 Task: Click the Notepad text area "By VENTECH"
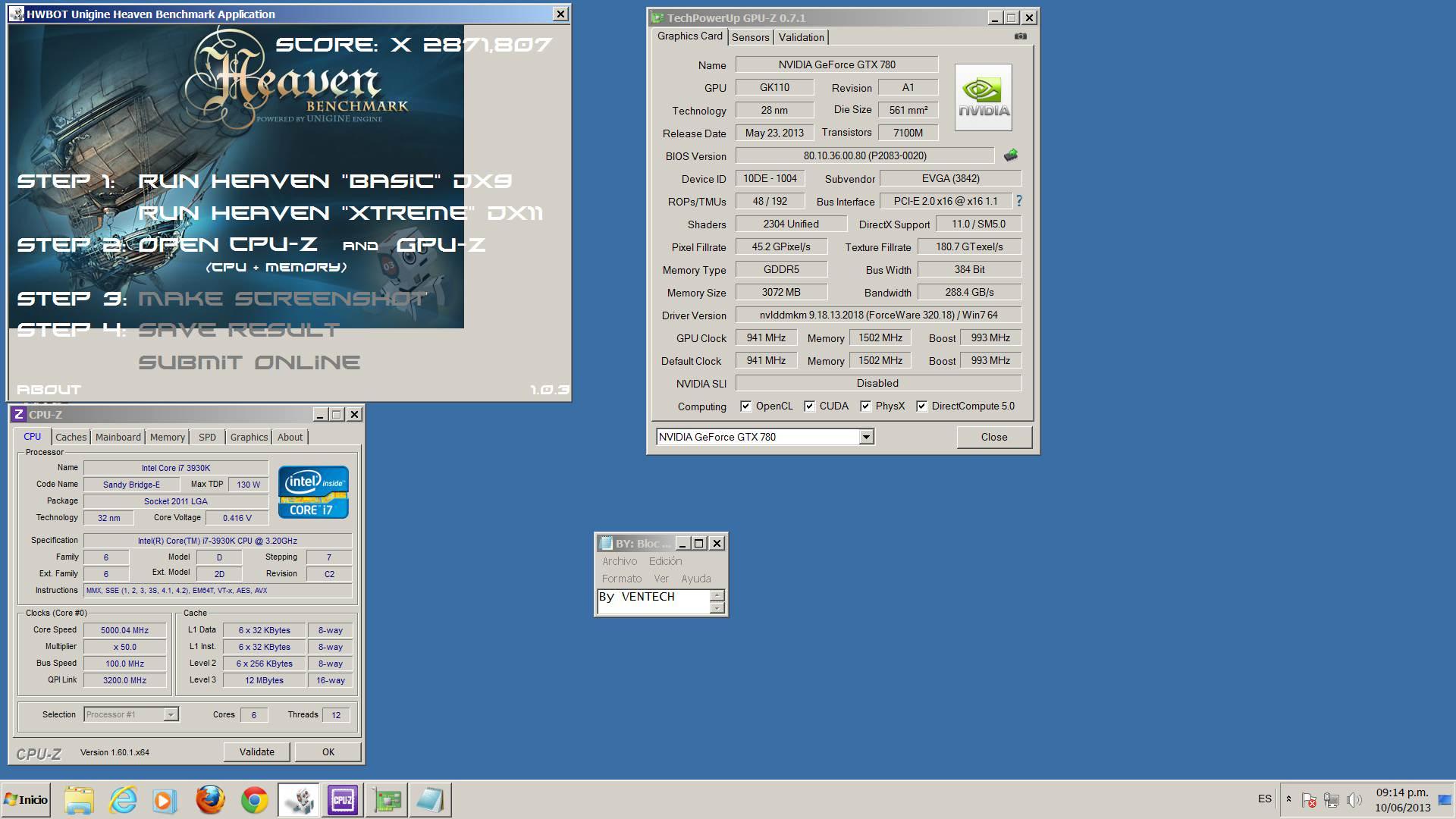(654, 601)
